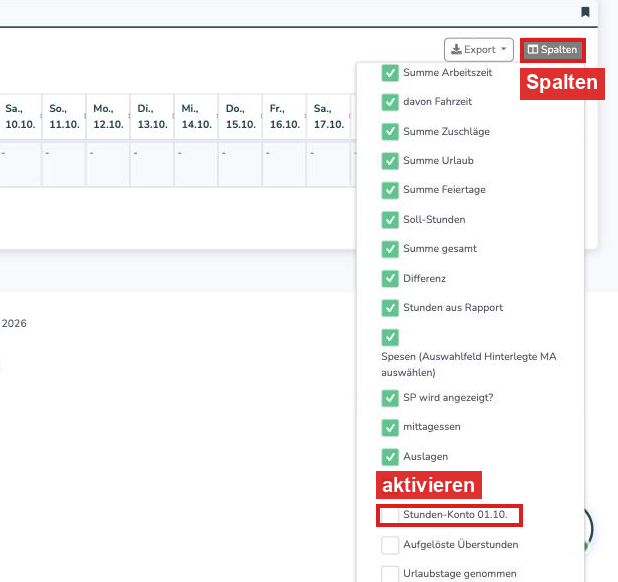The width and height of the screenshot is (618, 582).
Task: Click the So., 11.10. column header
Action: (64, 117)
